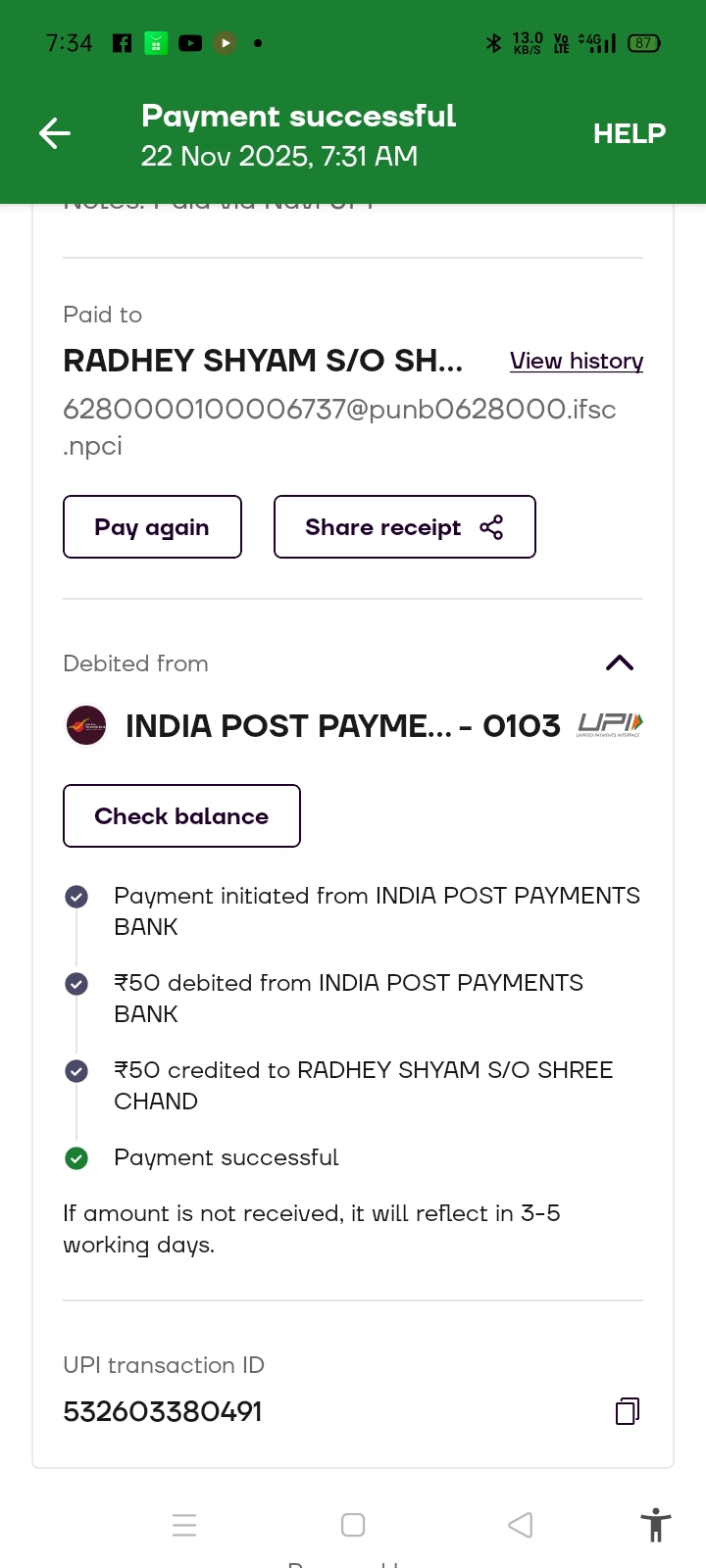706x1568 pixels.
Task: Tap the Android recent apps menu icon
Action: click(184, 1525)
